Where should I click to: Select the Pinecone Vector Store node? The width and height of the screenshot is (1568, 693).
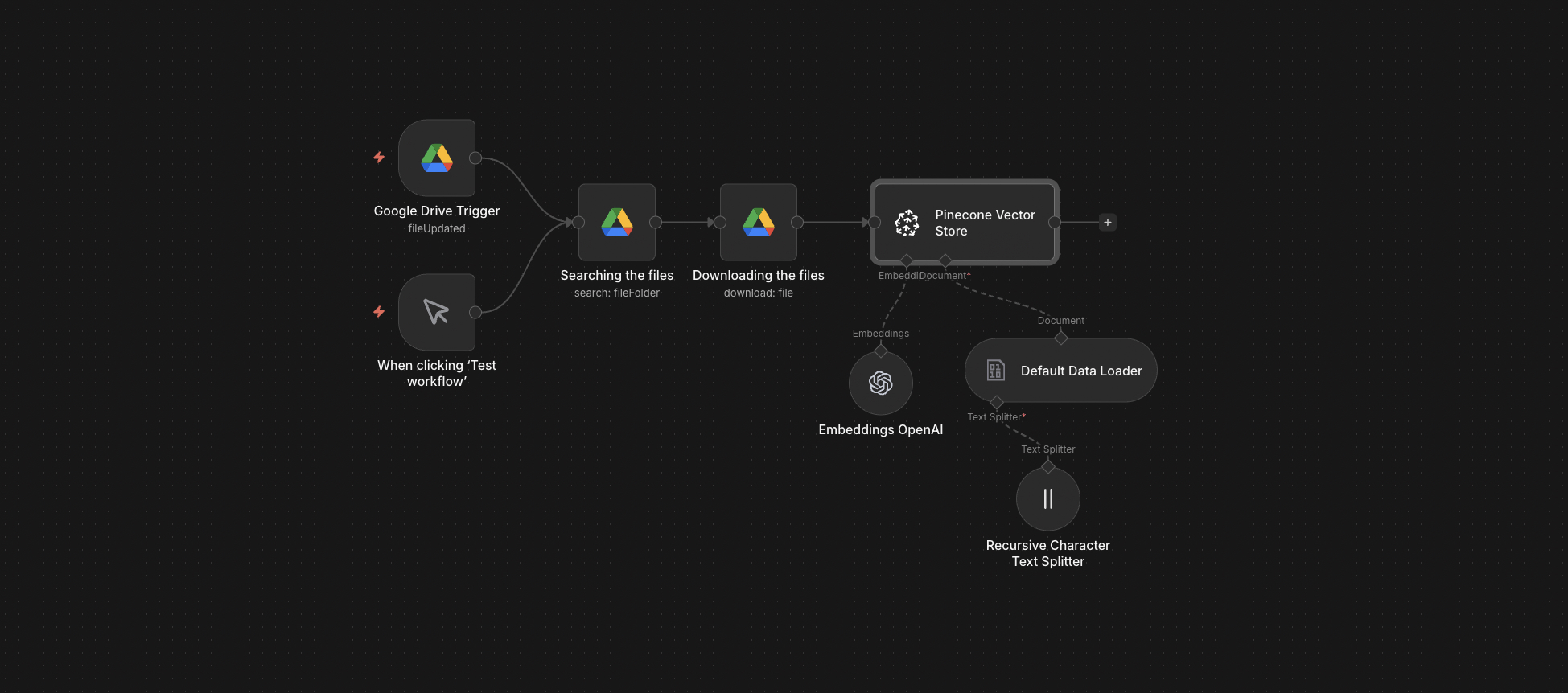(965, 222)
